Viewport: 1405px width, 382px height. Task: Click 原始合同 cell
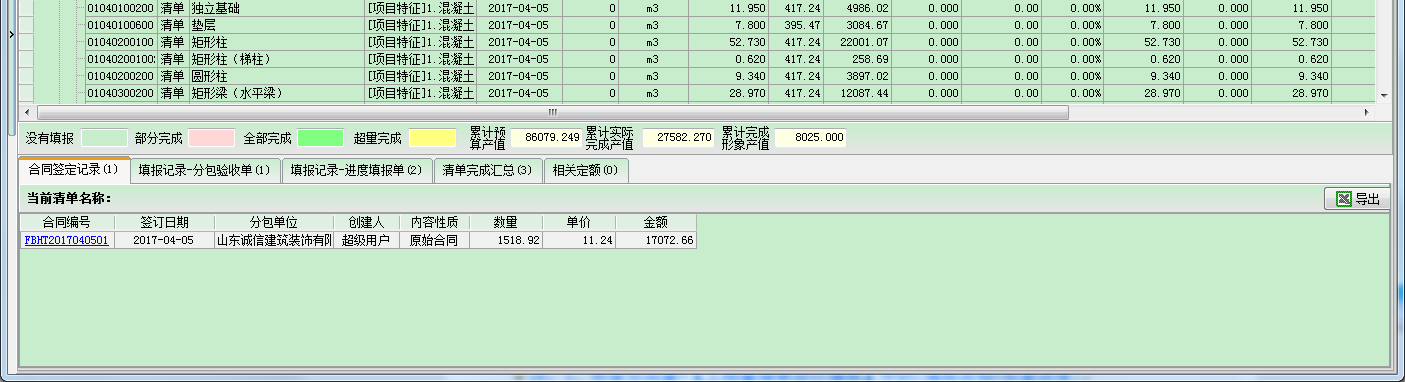click(x=434, y=241)
